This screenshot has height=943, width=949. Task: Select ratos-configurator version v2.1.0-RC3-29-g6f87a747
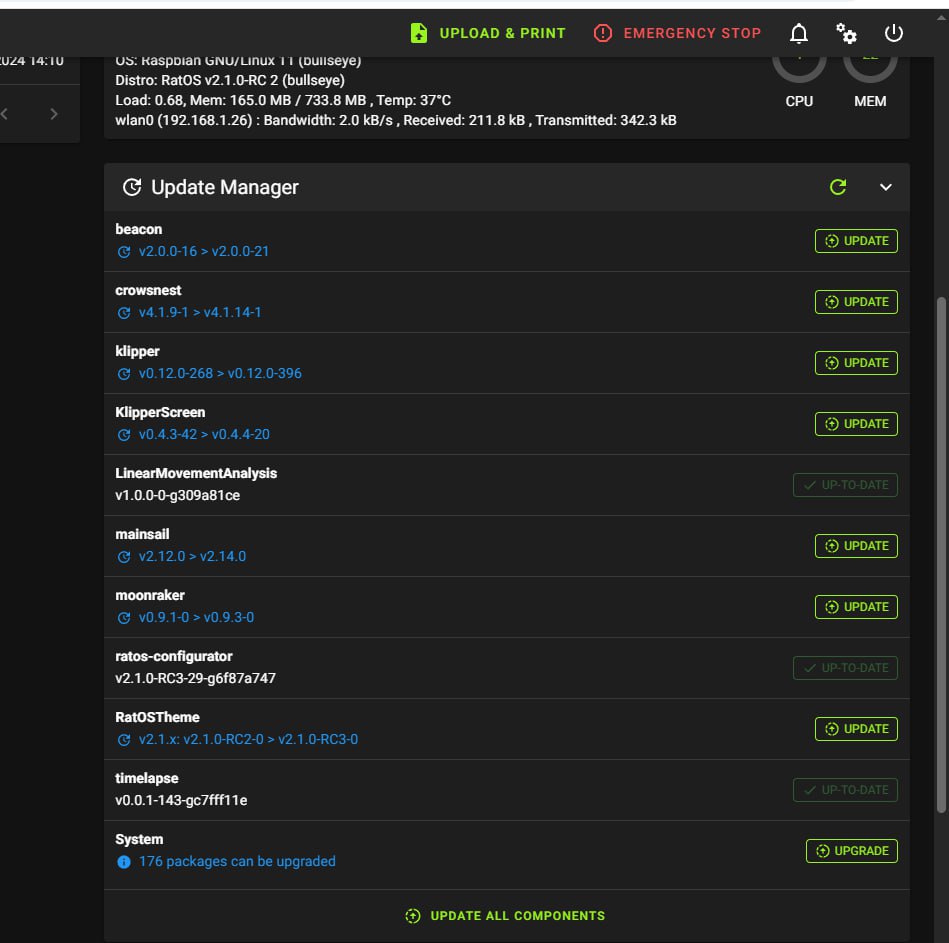195,678
